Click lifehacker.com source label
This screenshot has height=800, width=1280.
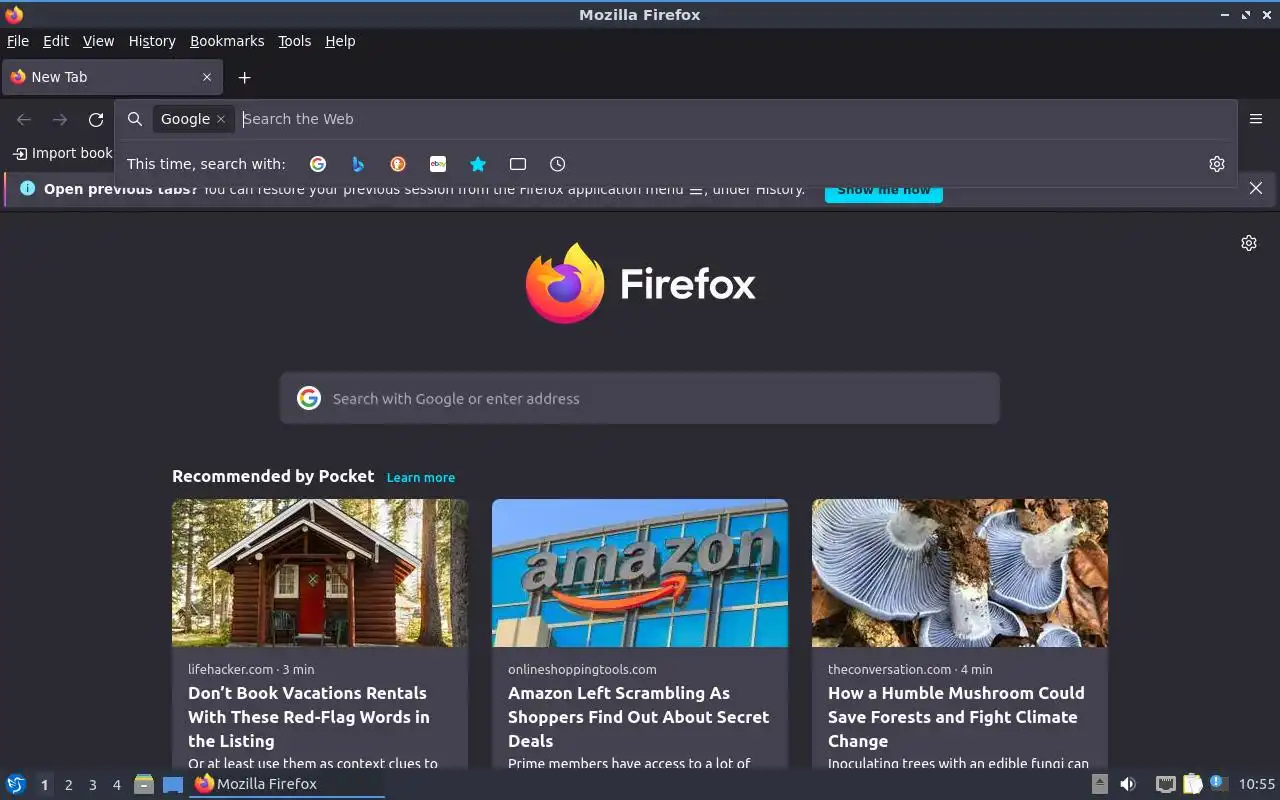click(x=230, y=669)
